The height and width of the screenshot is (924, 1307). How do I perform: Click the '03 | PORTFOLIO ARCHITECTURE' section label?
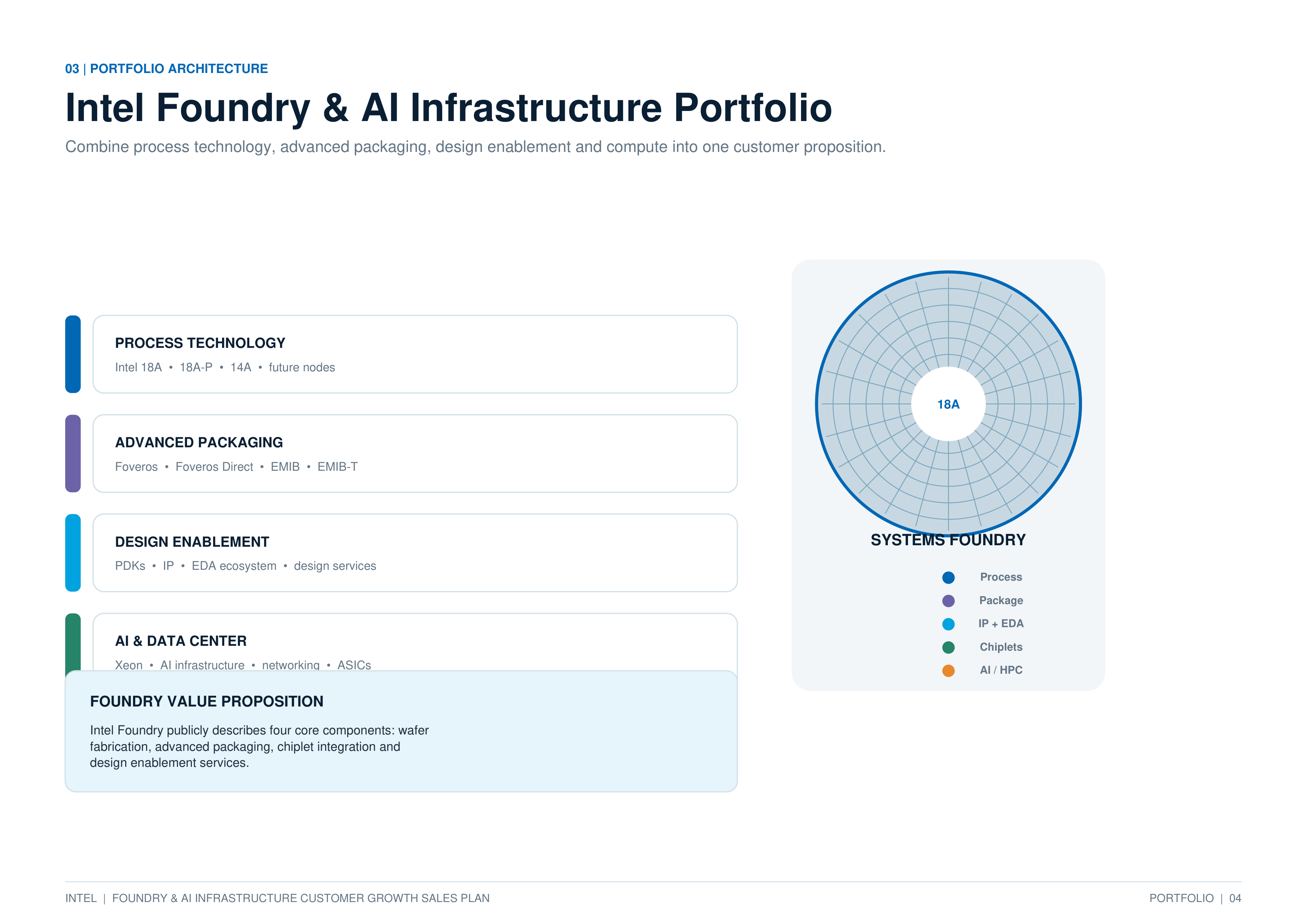pyautogui.click(x=166, y=69)
